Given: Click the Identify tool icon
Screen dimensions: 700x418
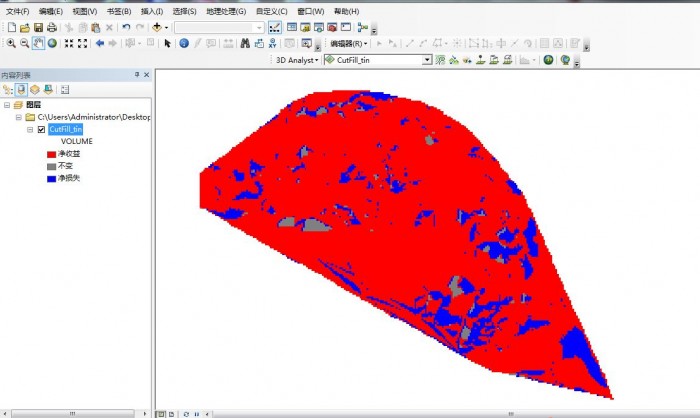Looking at the screenshot, I should pos(183,43).
